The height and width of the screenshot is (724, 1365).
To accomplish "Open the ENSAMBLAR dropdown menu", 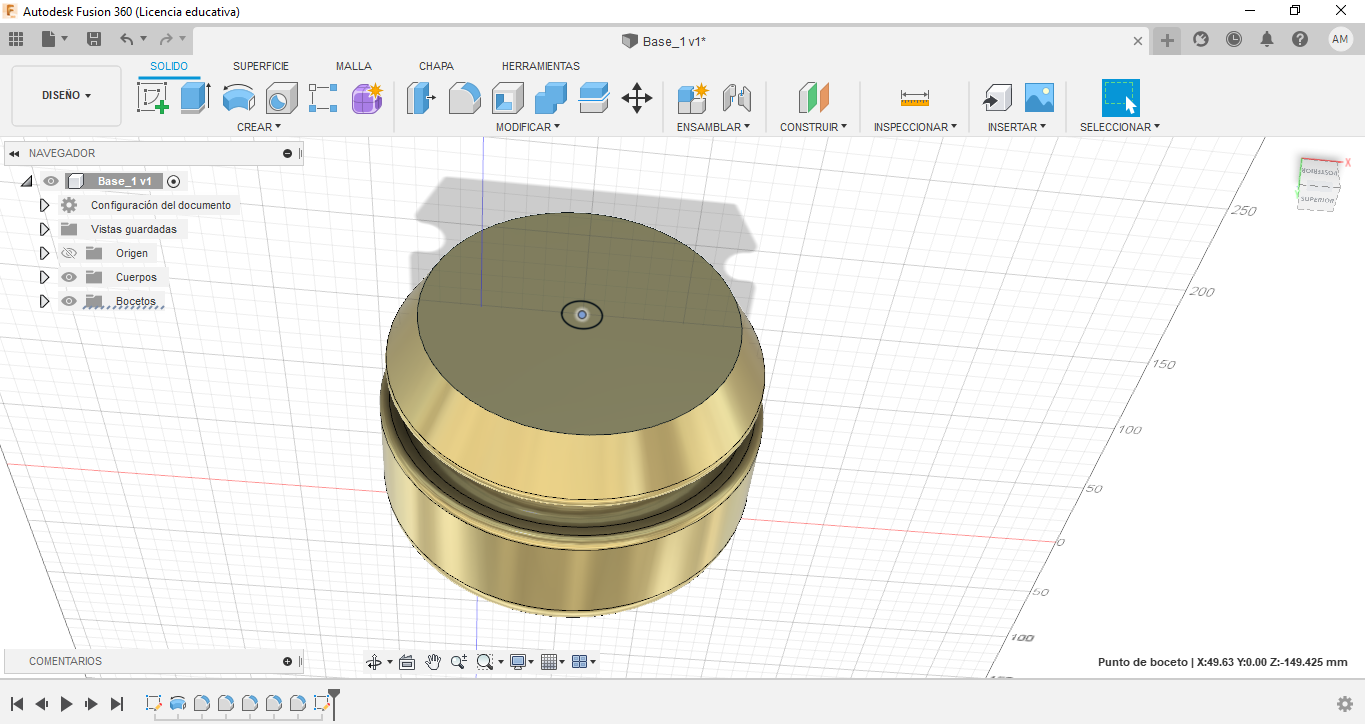I will [x=713, y=127].
